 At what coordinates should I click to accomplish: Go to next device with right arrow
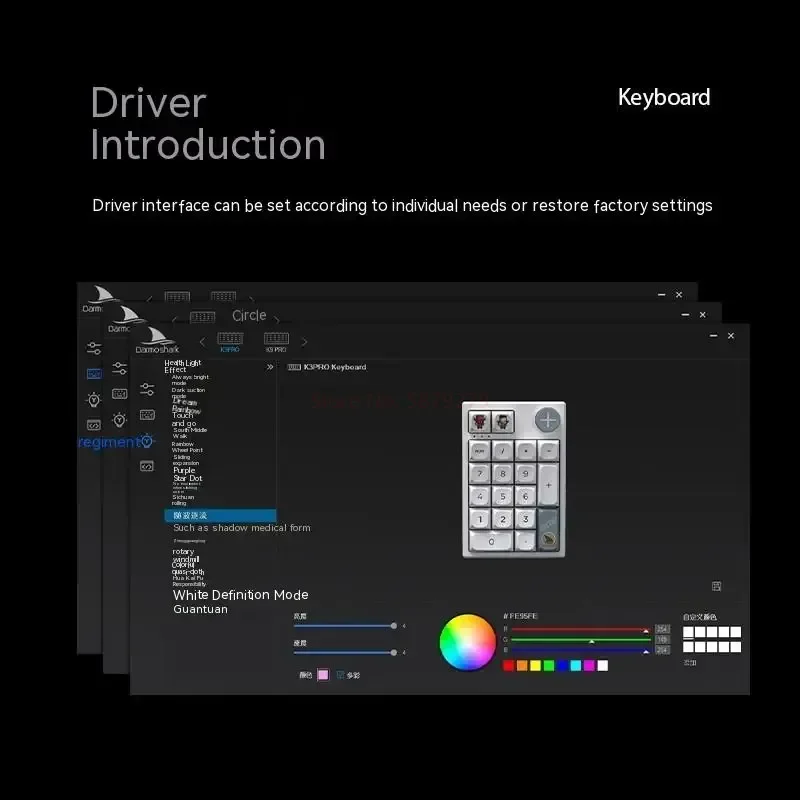305,342
